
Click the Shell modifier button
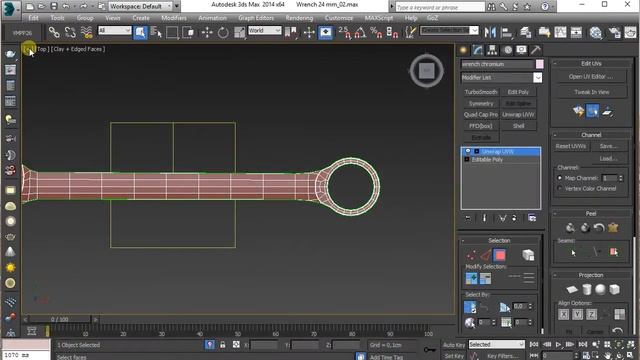518,126
